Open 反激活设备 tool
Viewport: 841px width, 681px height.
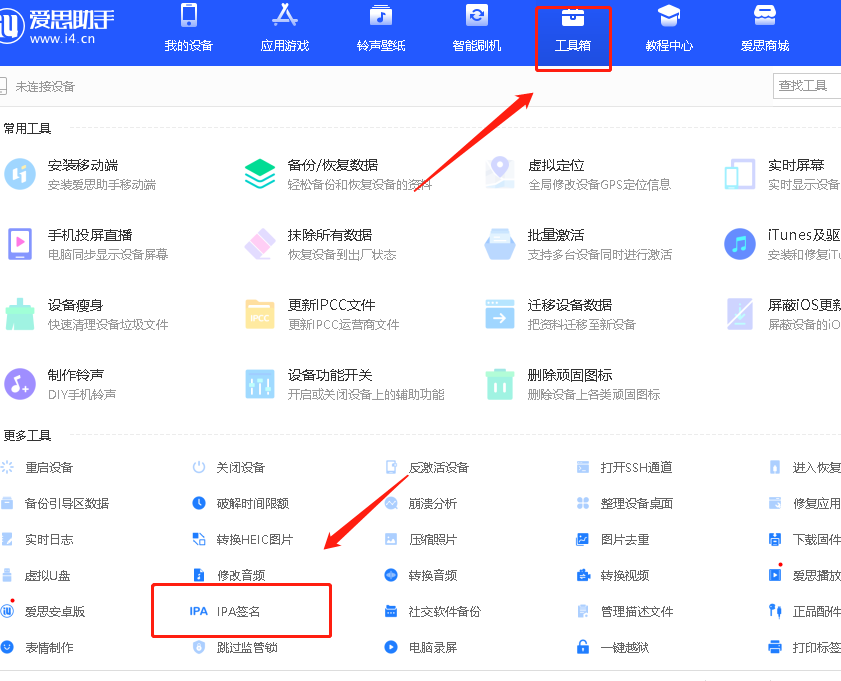[x=427, y=468]
